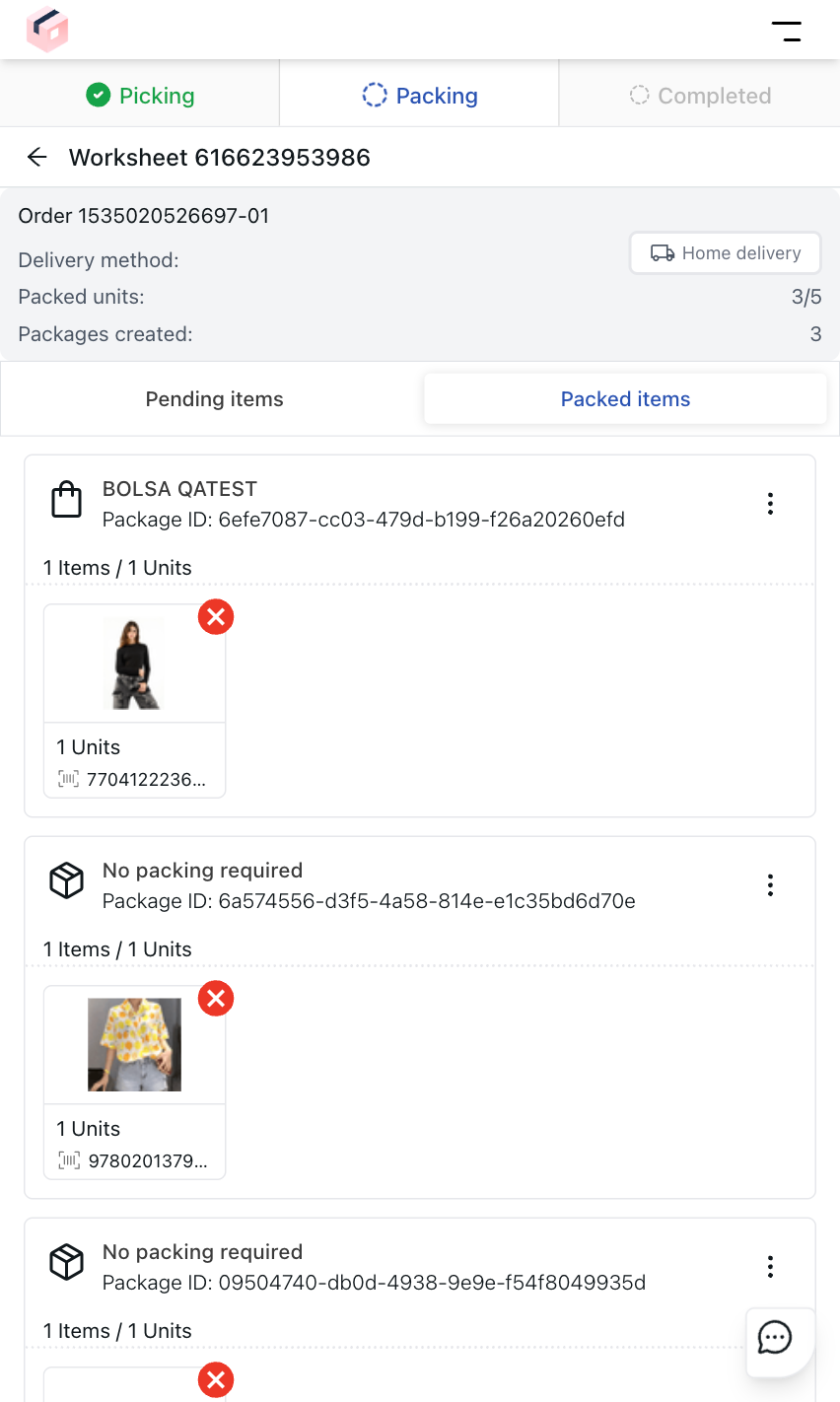The image size is (840, 1402).
Task: Remove the item in the bottom package
Action: (215, 1380)
